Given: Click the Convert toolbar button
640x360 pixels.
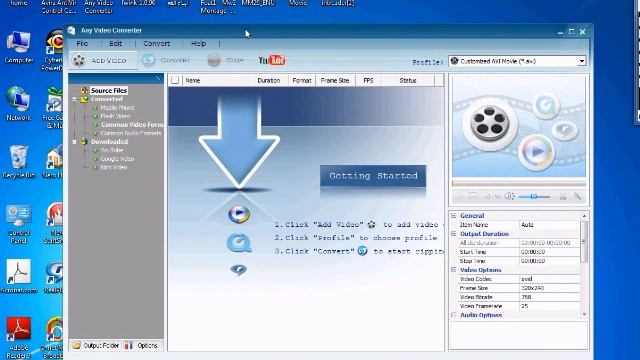Looking at the screenshot, I should (166, 60).
